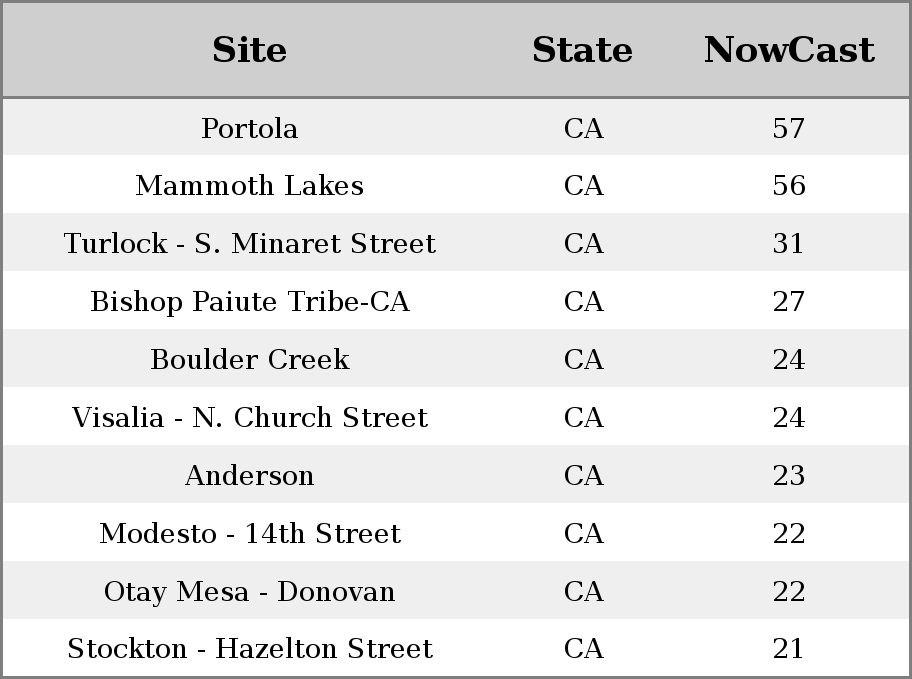The image size is (912, 679).
Task: Sort by the NowCast column header
Action: [x=789, y=49]
